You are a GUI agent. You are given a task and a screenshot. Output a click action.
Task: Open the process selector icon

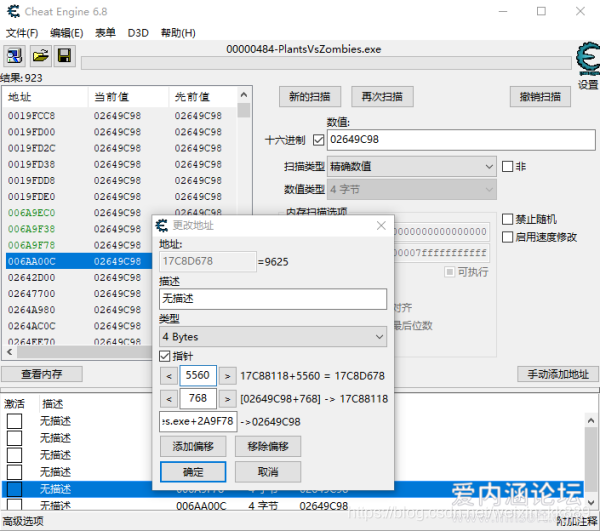coord(15,56)
